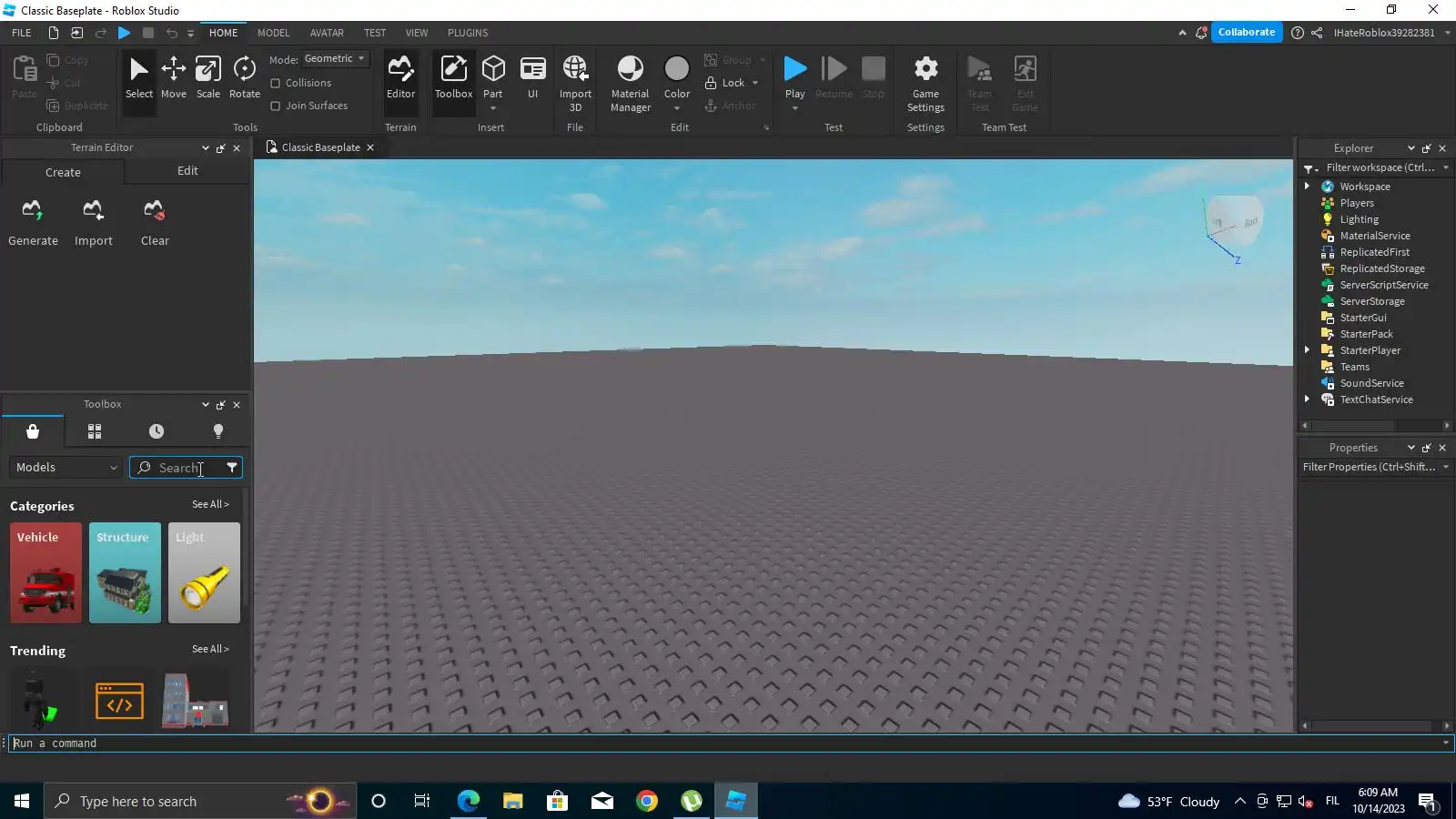Image resolution: width=1456 pixels, height=819 pixels.
Task: Click Import in Terrain Editor
Action: [x=94, y=223]
